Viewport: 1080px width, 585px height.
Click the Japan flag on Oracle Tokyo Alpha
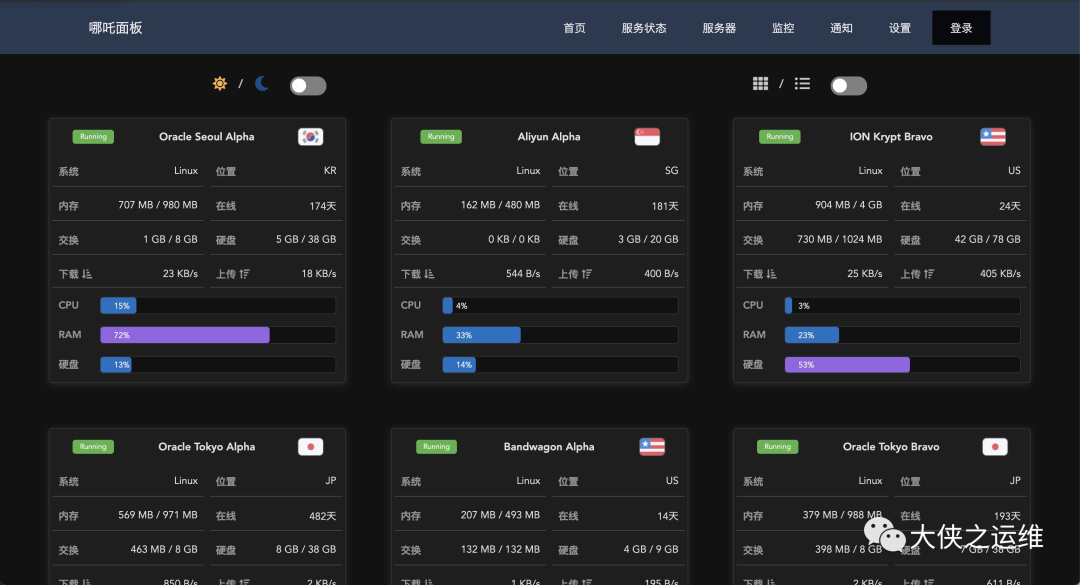tap(311, 447)
